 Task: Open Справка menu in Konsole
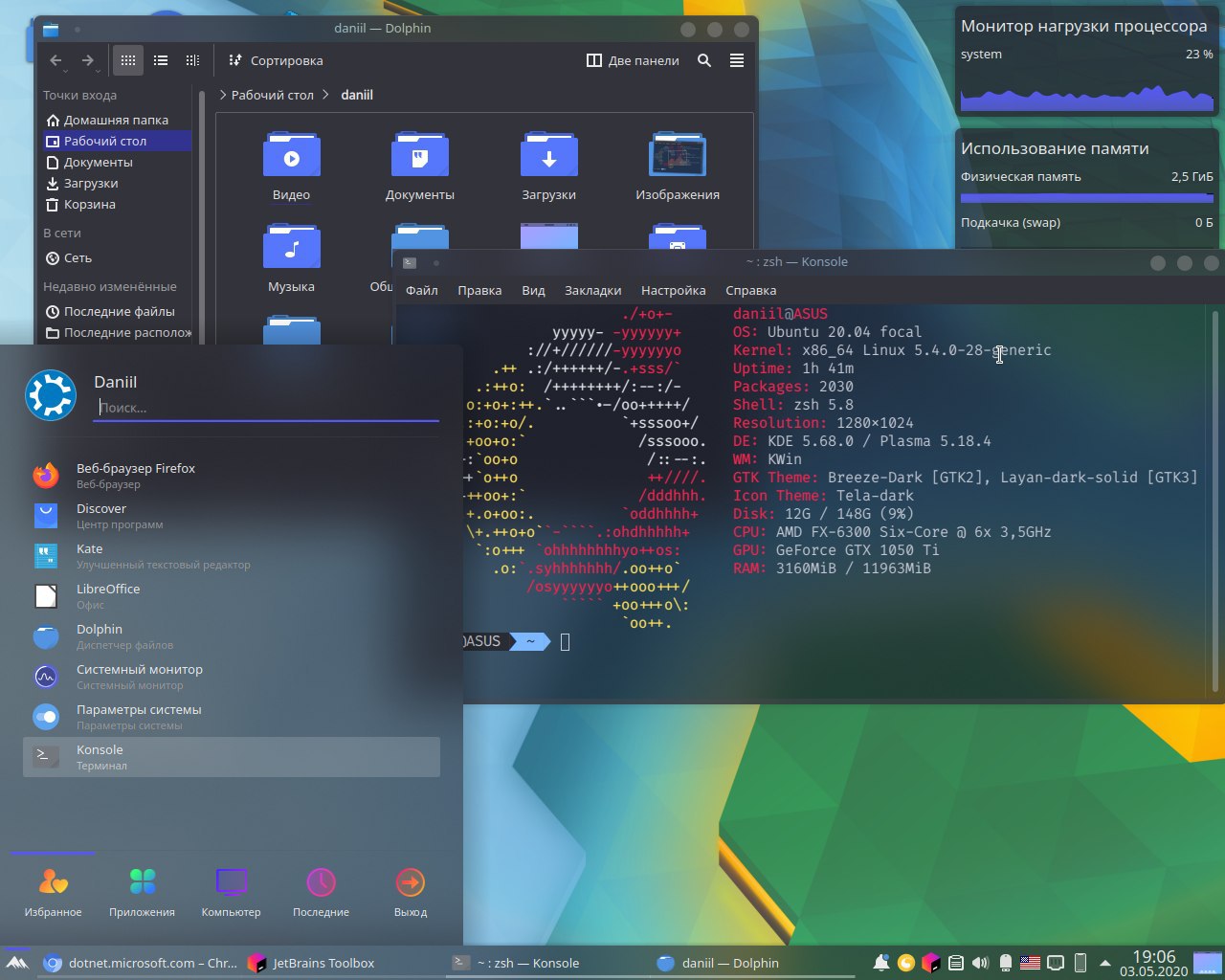750,290
